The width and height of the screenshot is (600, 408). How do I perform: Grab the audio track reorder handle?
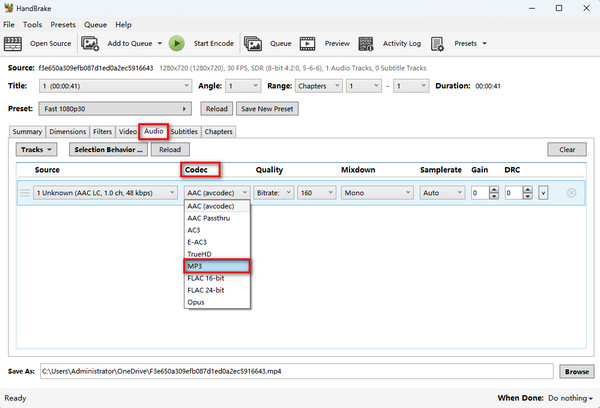point(25,193)
